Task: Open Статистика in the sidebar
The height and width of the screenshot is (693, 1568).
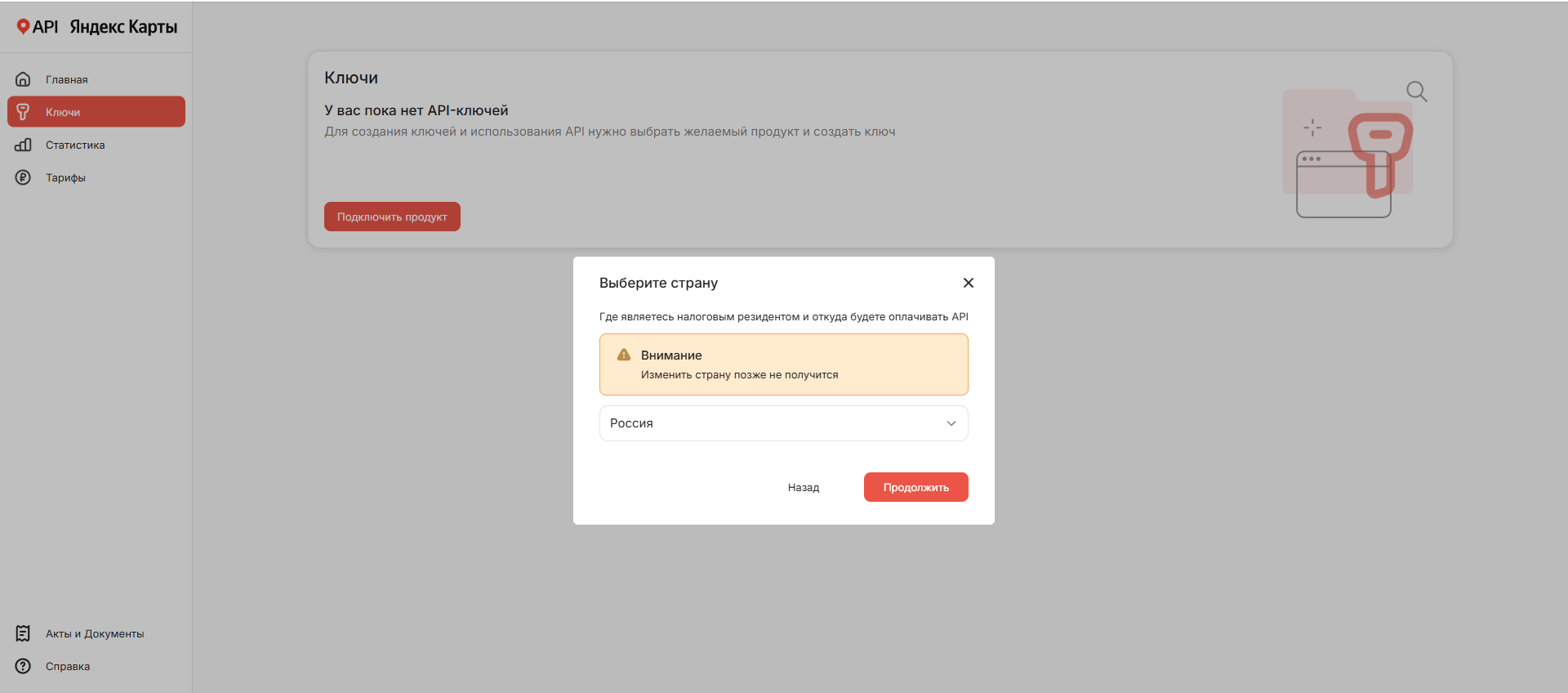Action: (96, 145)
